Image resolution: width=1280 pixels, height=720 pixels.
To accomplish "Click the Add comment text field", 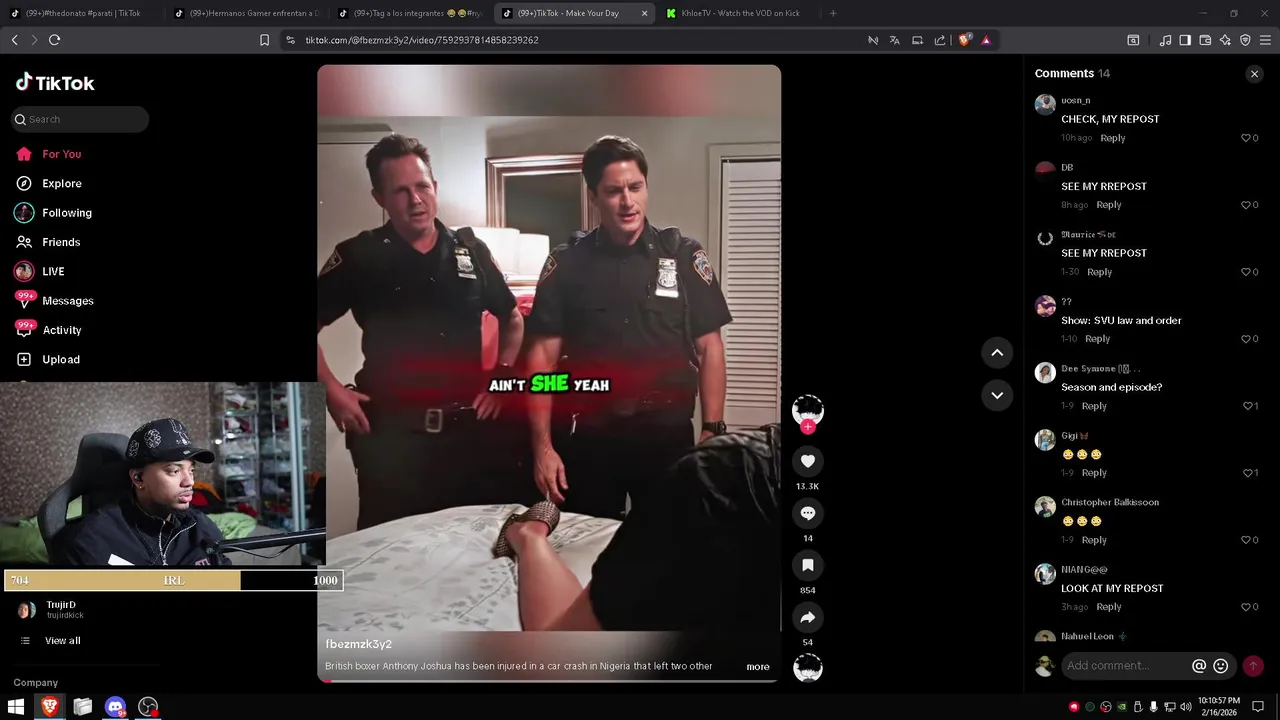I will point(1125,666).
